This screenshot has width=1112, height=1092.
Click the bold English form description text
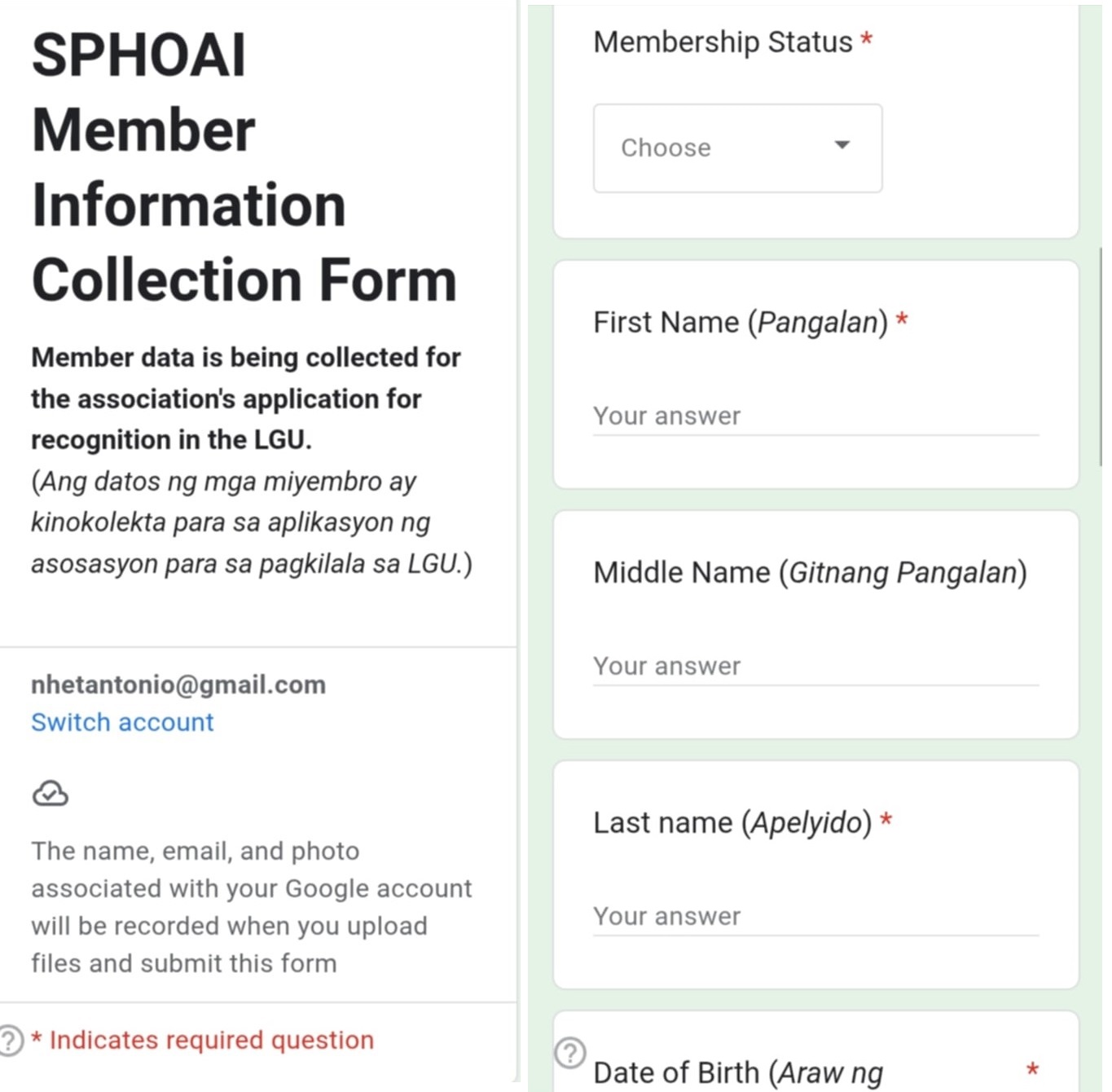pyautogui.click(x=245, y=398)
